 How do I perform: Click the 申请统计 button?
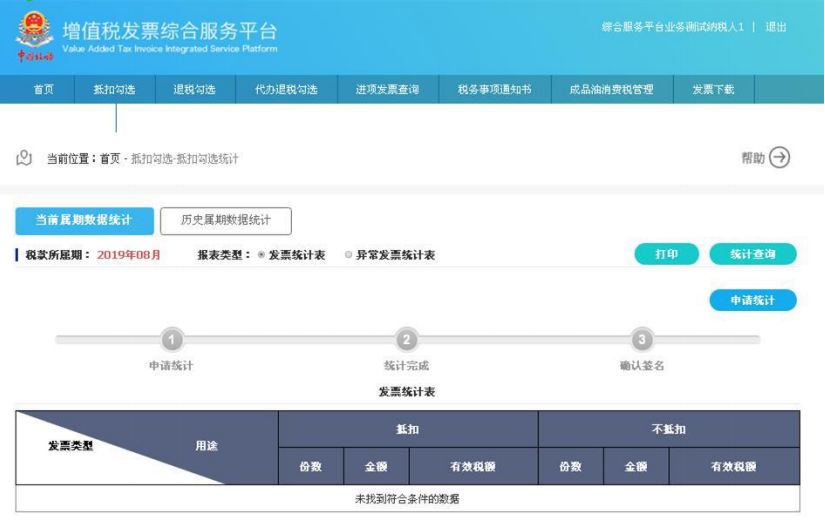753,300
